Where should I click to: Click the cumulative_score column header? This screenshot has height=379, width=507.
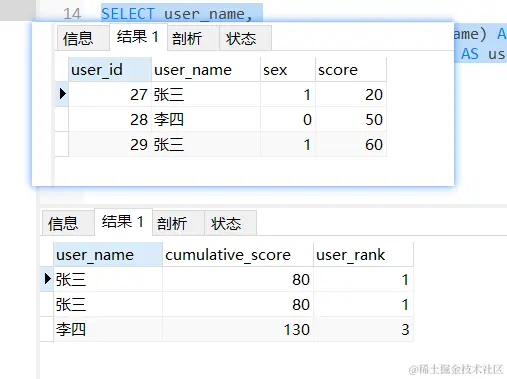click(x=238, y=255)
